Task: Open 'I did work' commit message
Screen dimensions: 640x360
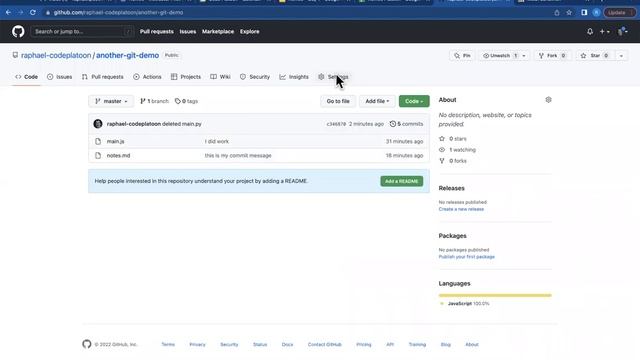Action: point(217,141)
